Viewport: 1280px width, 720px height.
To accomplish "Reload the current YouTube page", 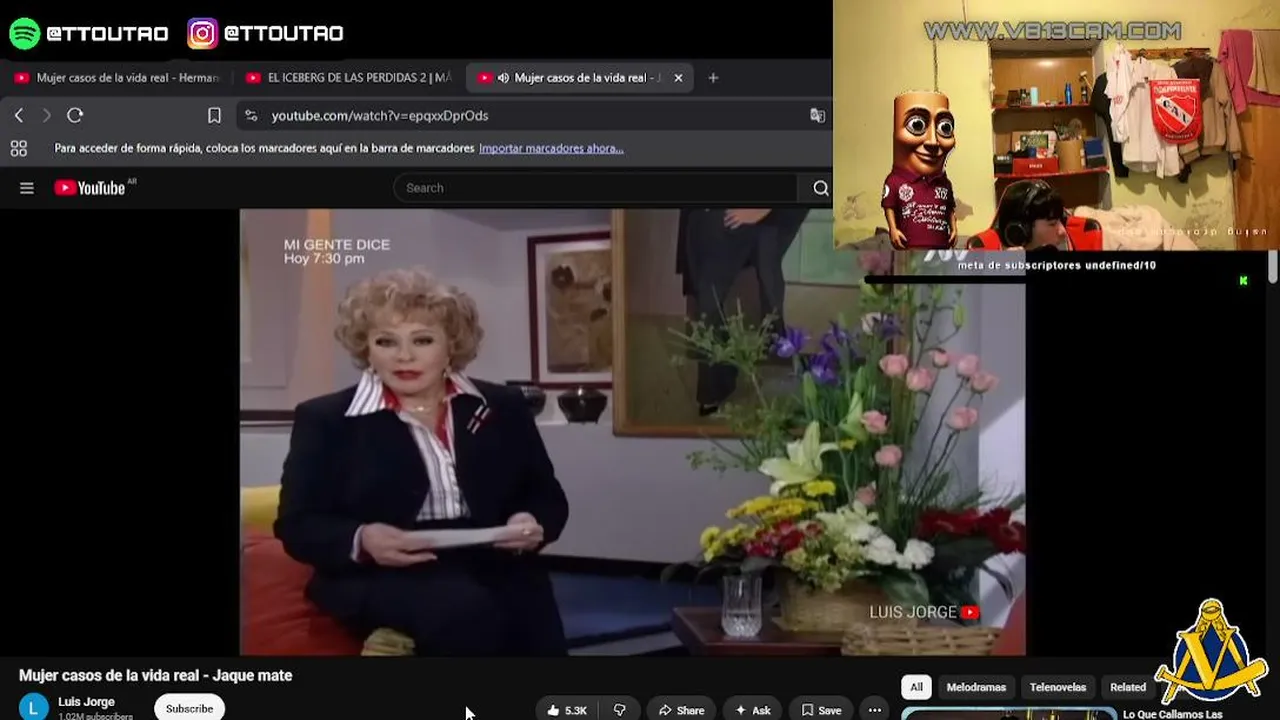I will point(75,116).
